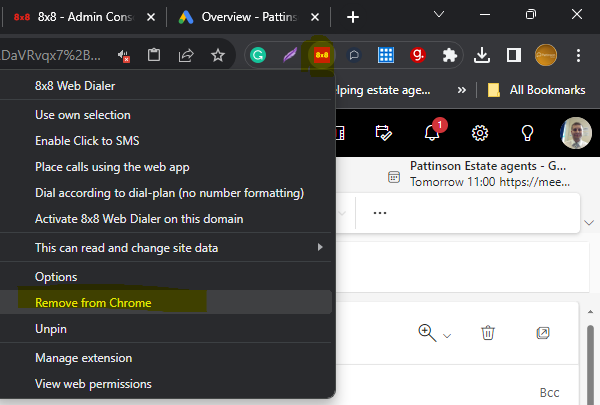Click the zoom magnifier icon
The width and height of the screenshot is (600, 405).
427,333
